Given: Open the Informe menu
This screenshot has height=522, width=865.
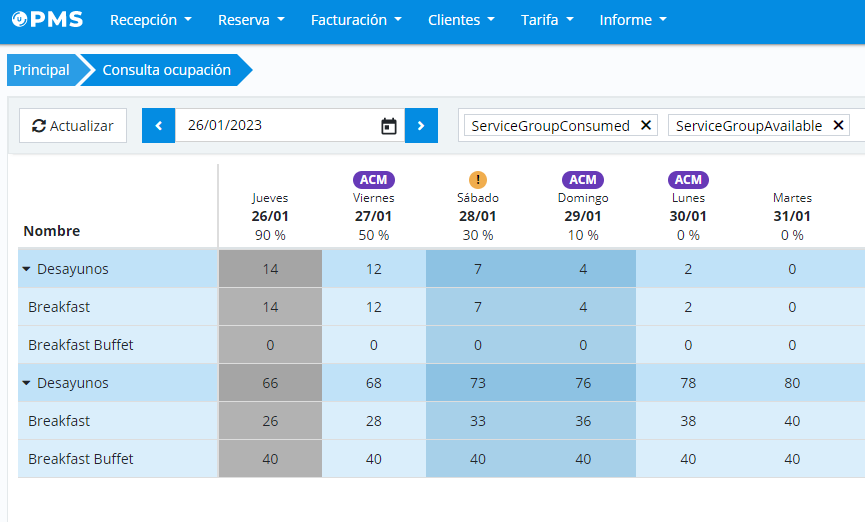Looking at the screenshot, I should pyautogui.click(x=632, y=20).
